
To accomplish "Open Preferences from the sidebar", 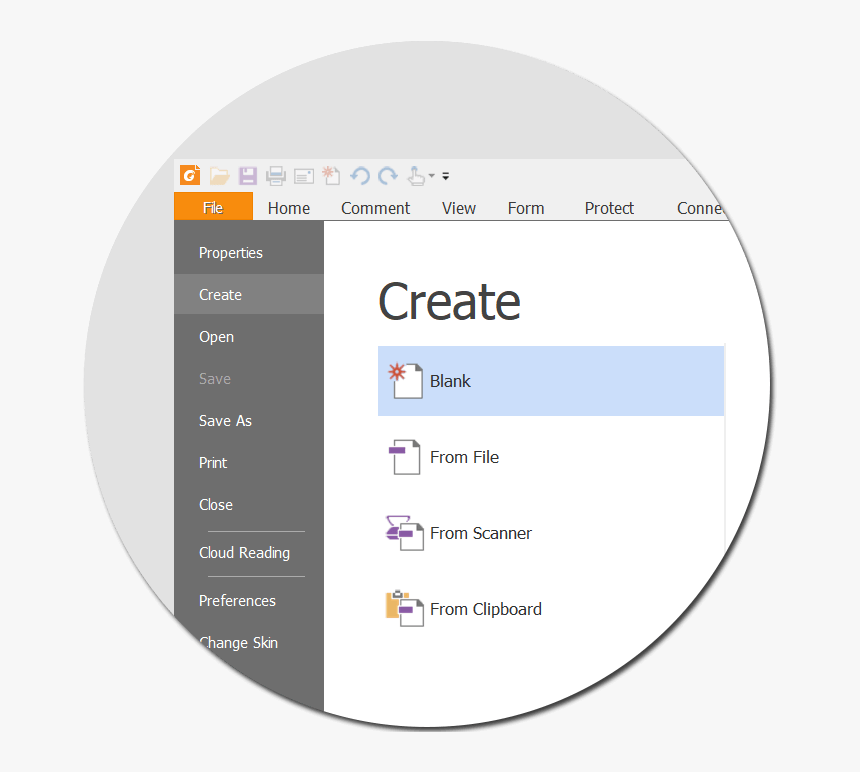I will click(237, 600).
